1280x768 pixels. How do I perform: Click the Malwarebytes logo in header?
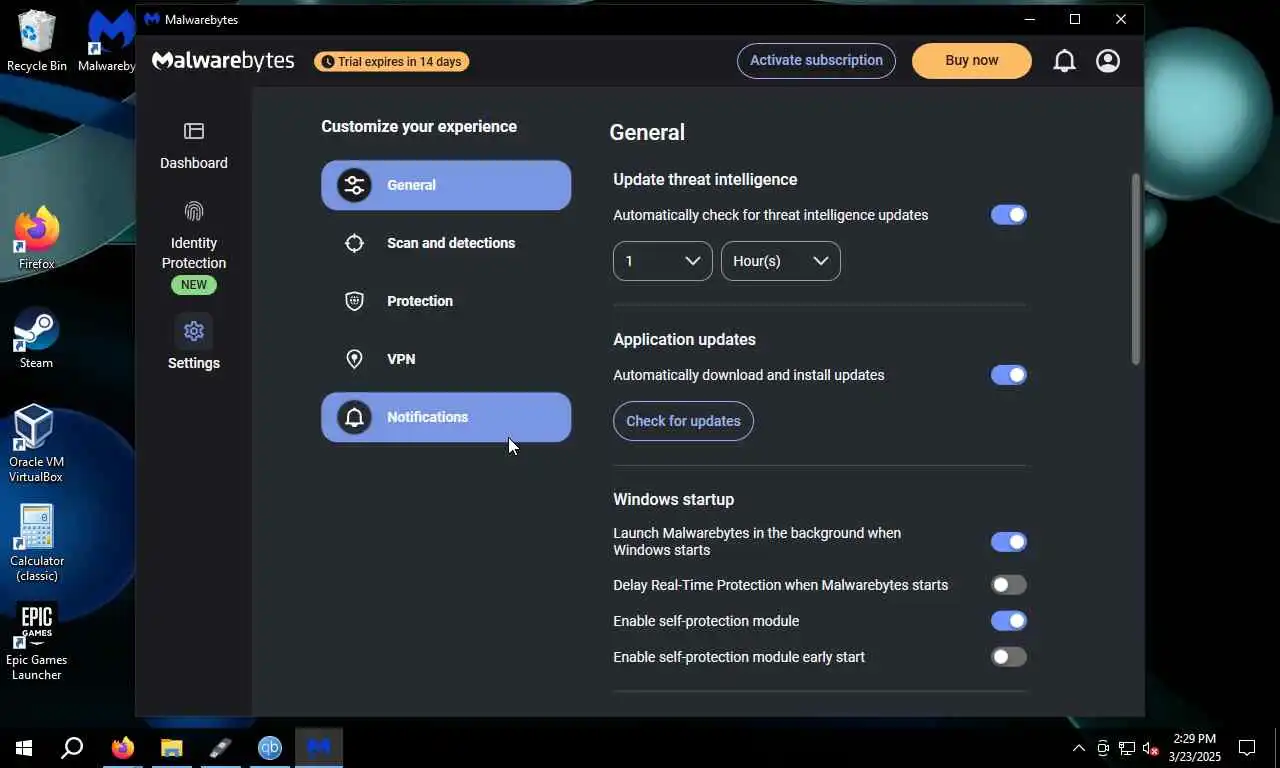223,61
